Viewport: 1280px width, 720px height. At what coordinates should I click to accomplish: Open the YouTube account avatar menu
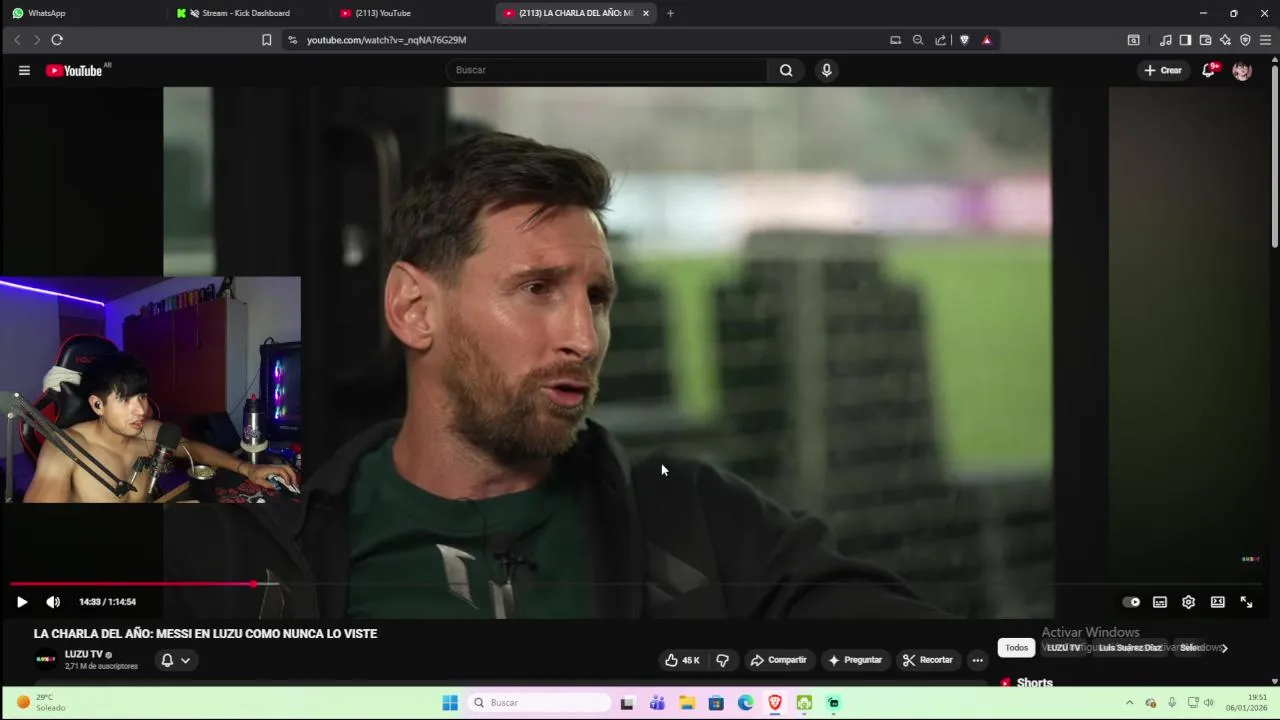pyautogui.click(x=1242, y=70)
